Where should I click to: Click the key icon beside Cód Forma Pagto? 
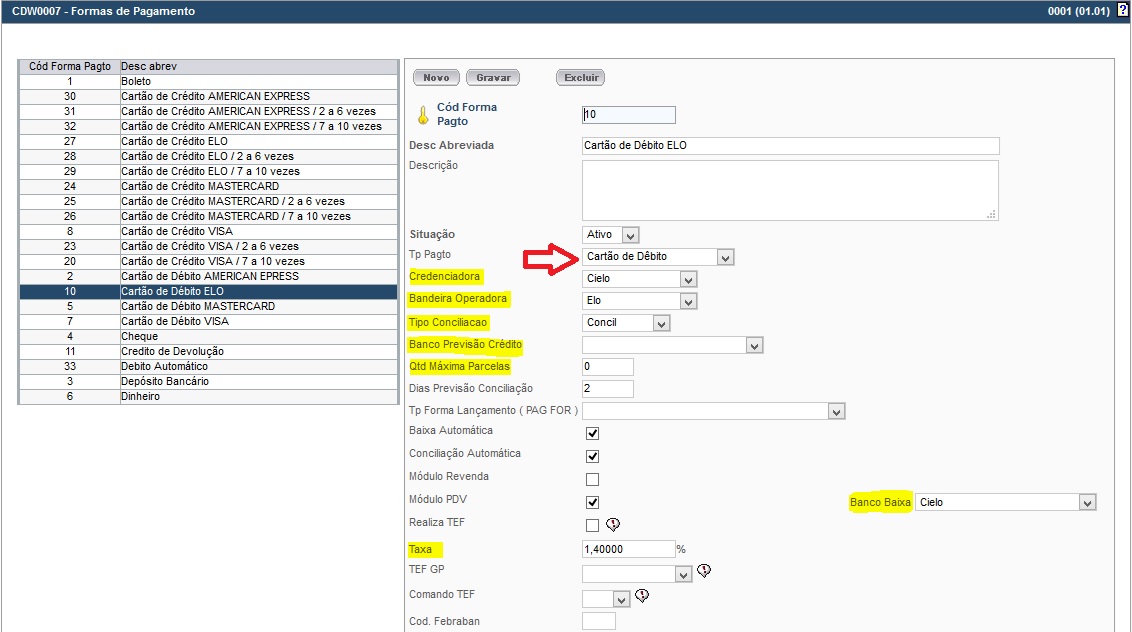pyautogui.click(x=423, y=114)
